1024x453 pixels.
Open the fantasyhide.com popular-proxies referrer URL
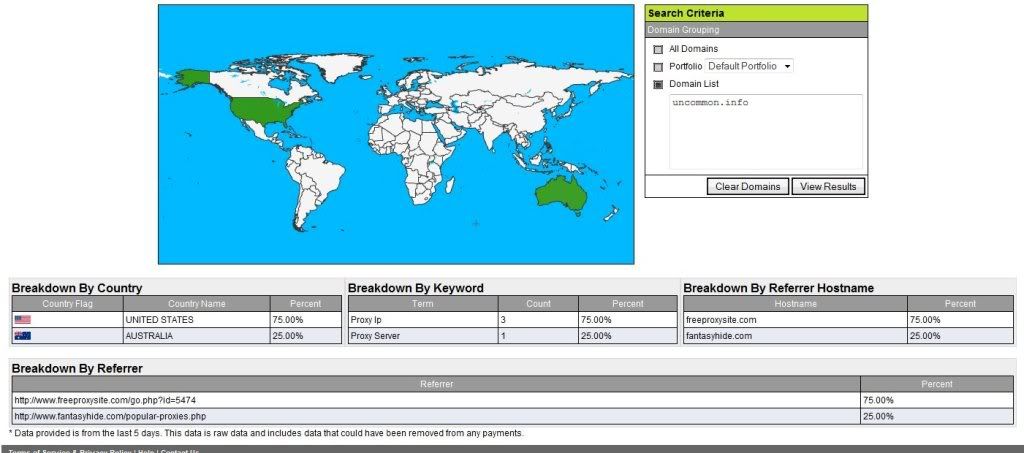(110, 416)
